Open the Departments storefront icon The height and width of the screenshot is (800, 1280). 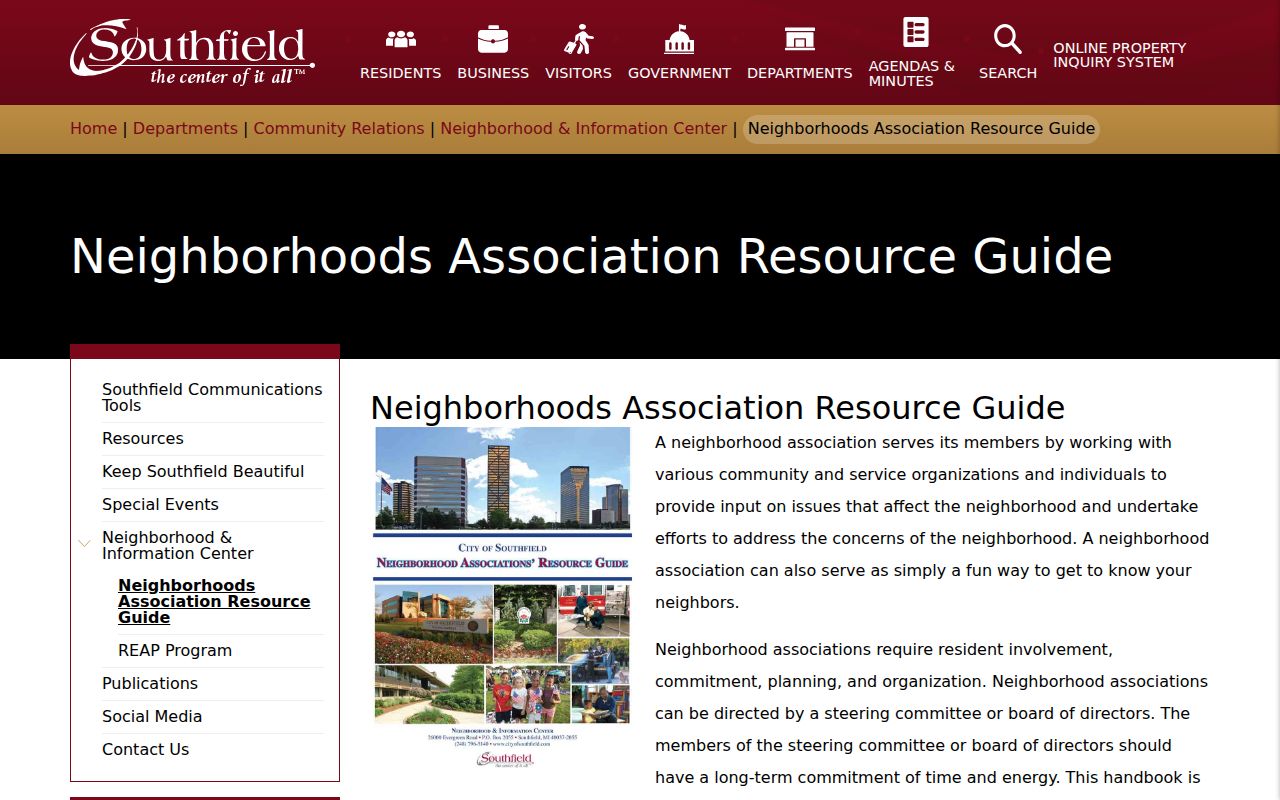799,39
